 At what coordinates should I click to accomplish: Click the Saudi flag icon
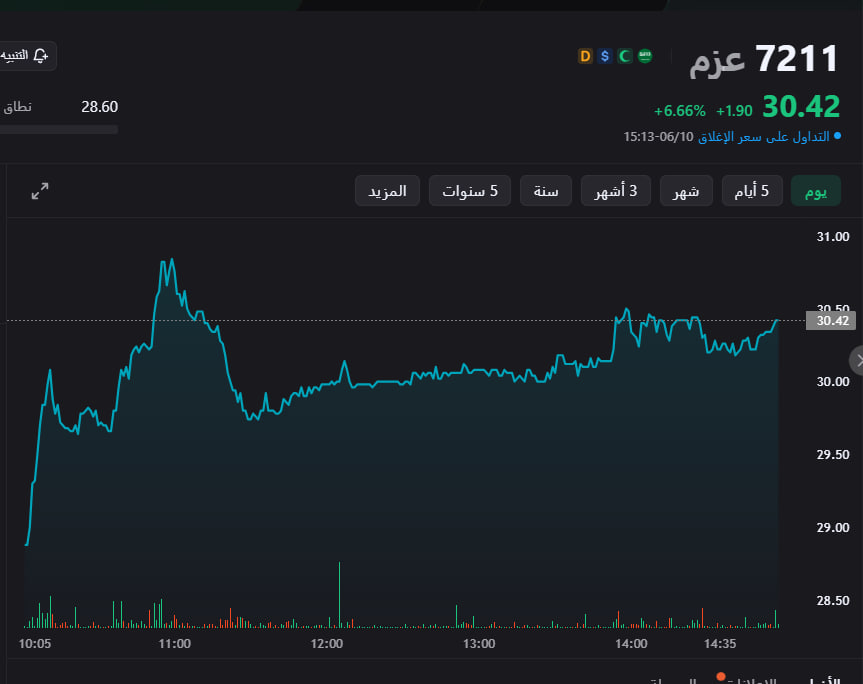(644, 56)
